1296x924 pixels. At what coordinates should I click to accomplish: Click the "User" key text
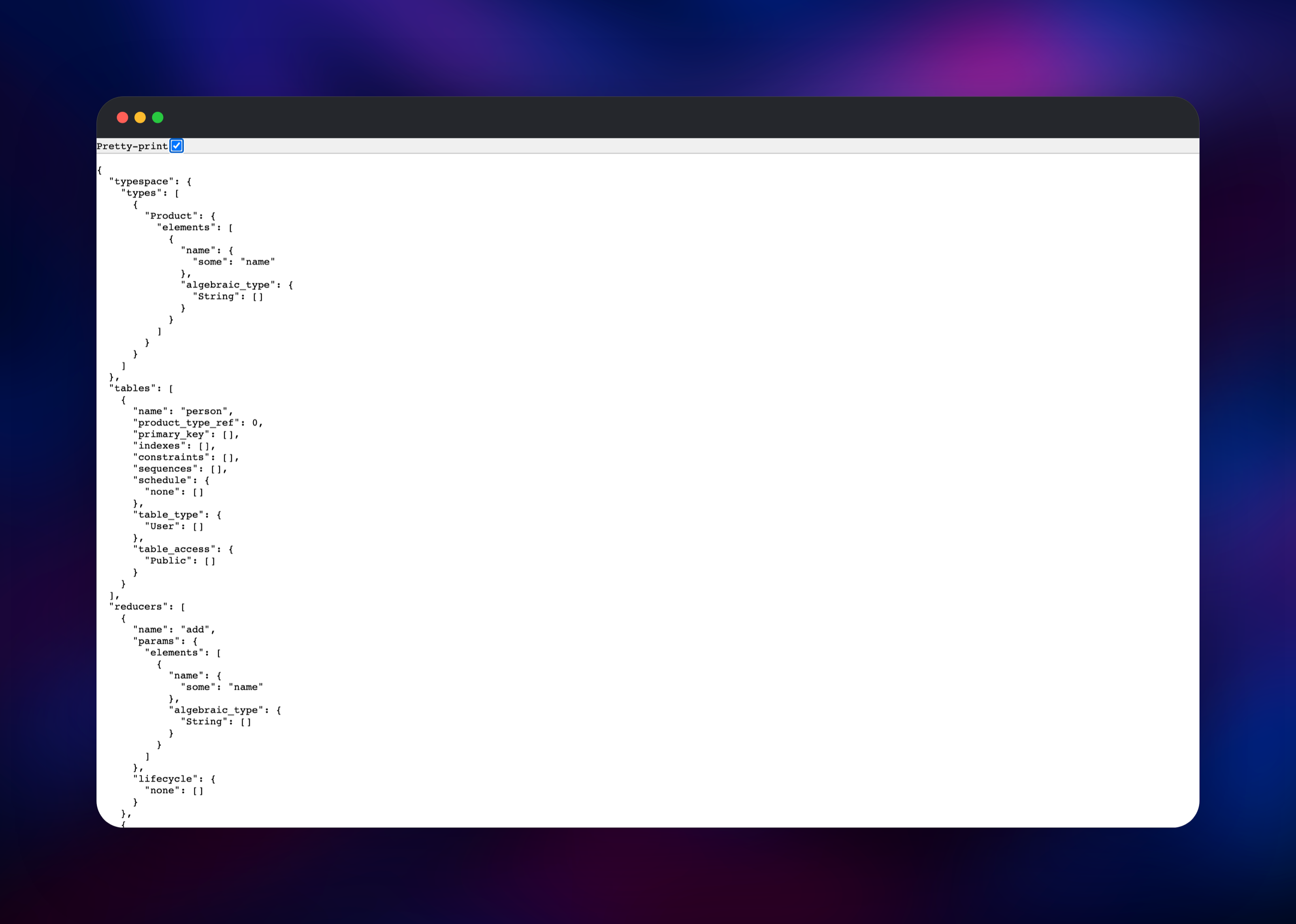(162, 526)
